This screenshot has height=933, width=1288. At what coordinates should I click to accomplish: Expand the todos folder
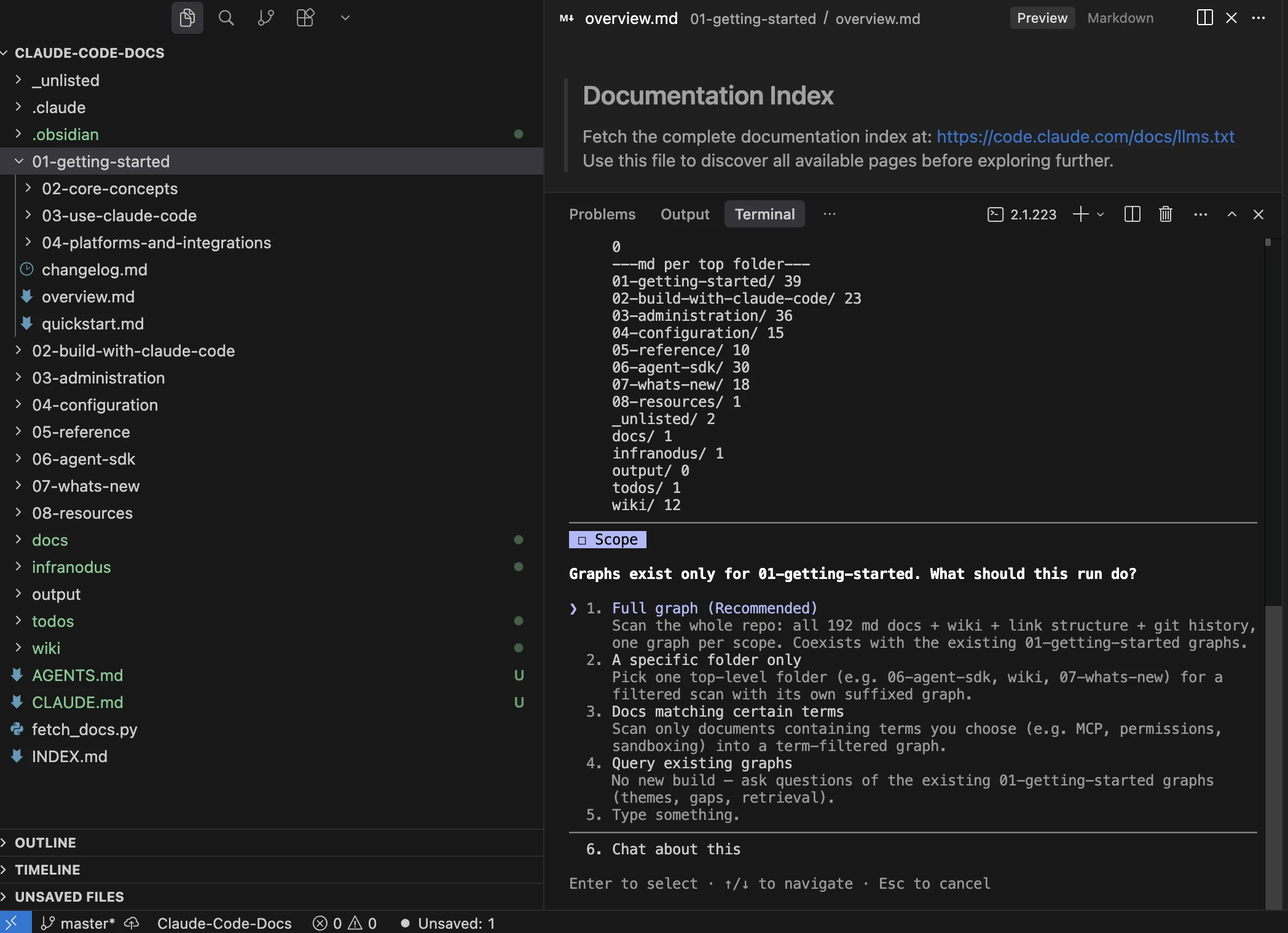(x=272, y=621)
